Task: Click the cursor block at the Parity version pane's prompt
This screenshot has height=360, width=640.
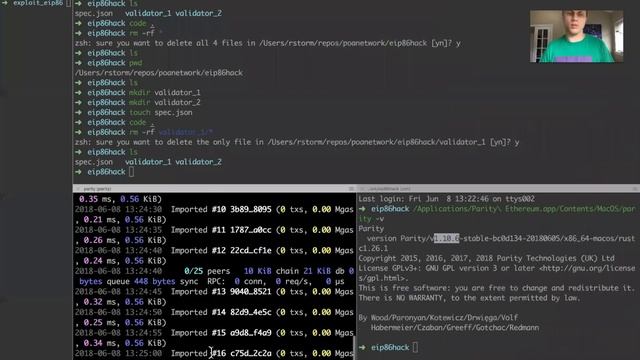Action: 415,347
